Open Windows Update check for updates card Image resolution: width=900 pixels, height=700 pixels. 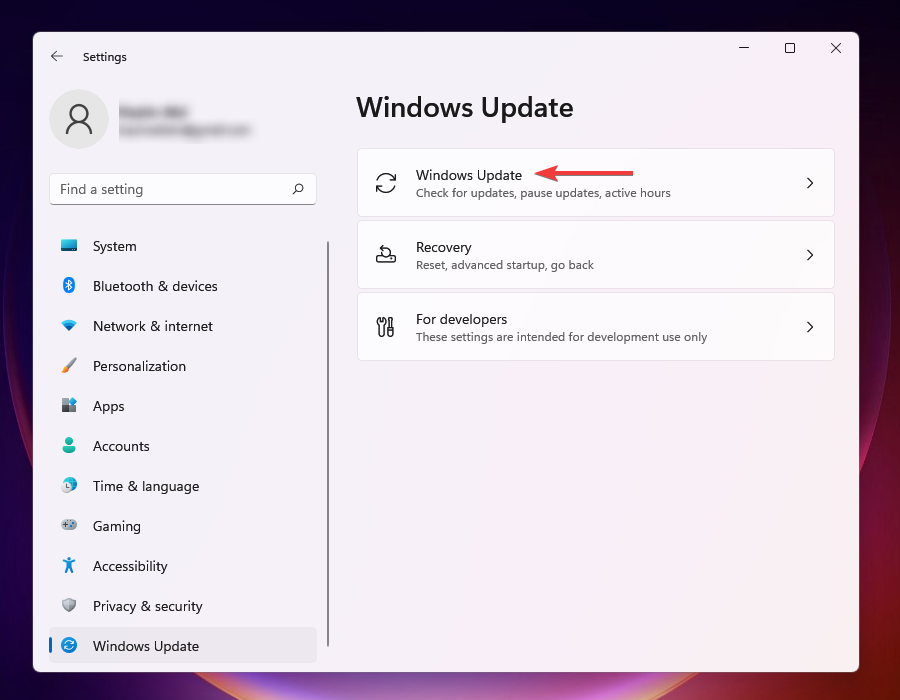click(x=596, y=182)
